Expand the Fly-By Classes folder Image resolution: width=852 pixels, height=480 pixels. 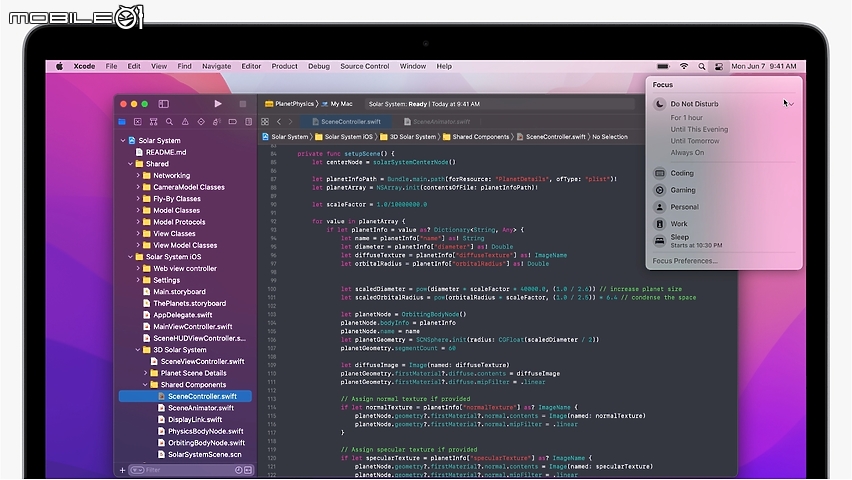pyautogui.click(x=138, y=199)
